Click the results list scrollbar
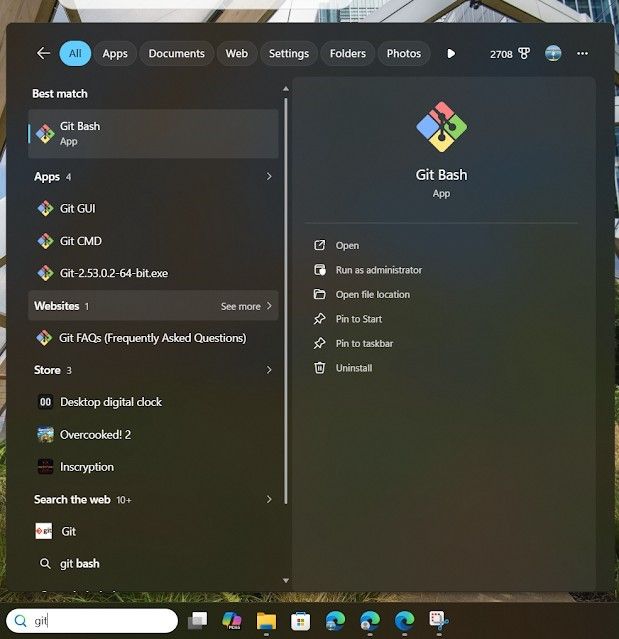Viewport: 619px width, 639px height. 286,300
